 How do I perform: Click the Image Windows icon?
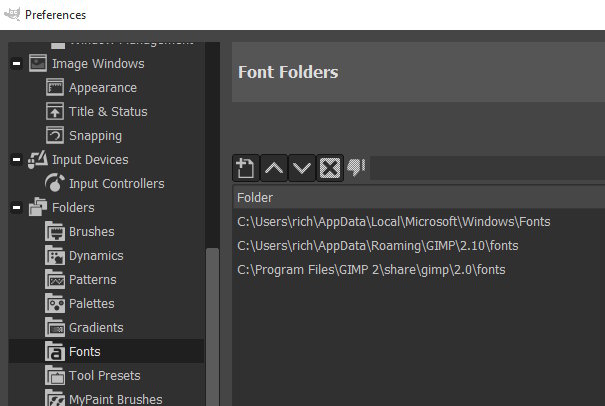point(38,63)
